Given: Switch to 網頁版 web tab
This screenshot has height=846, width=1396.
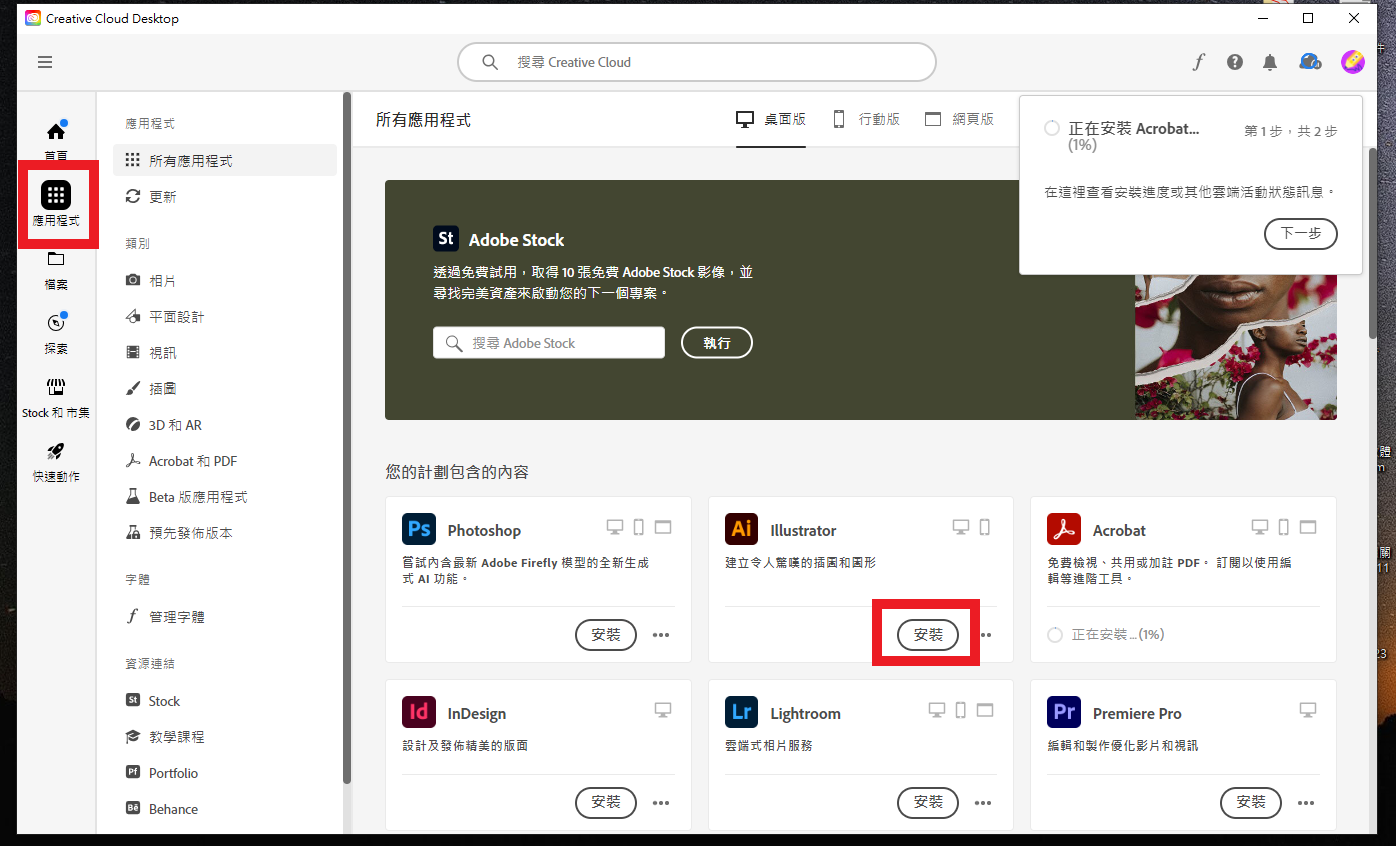Looking at the screenshot, I should 959,119.
